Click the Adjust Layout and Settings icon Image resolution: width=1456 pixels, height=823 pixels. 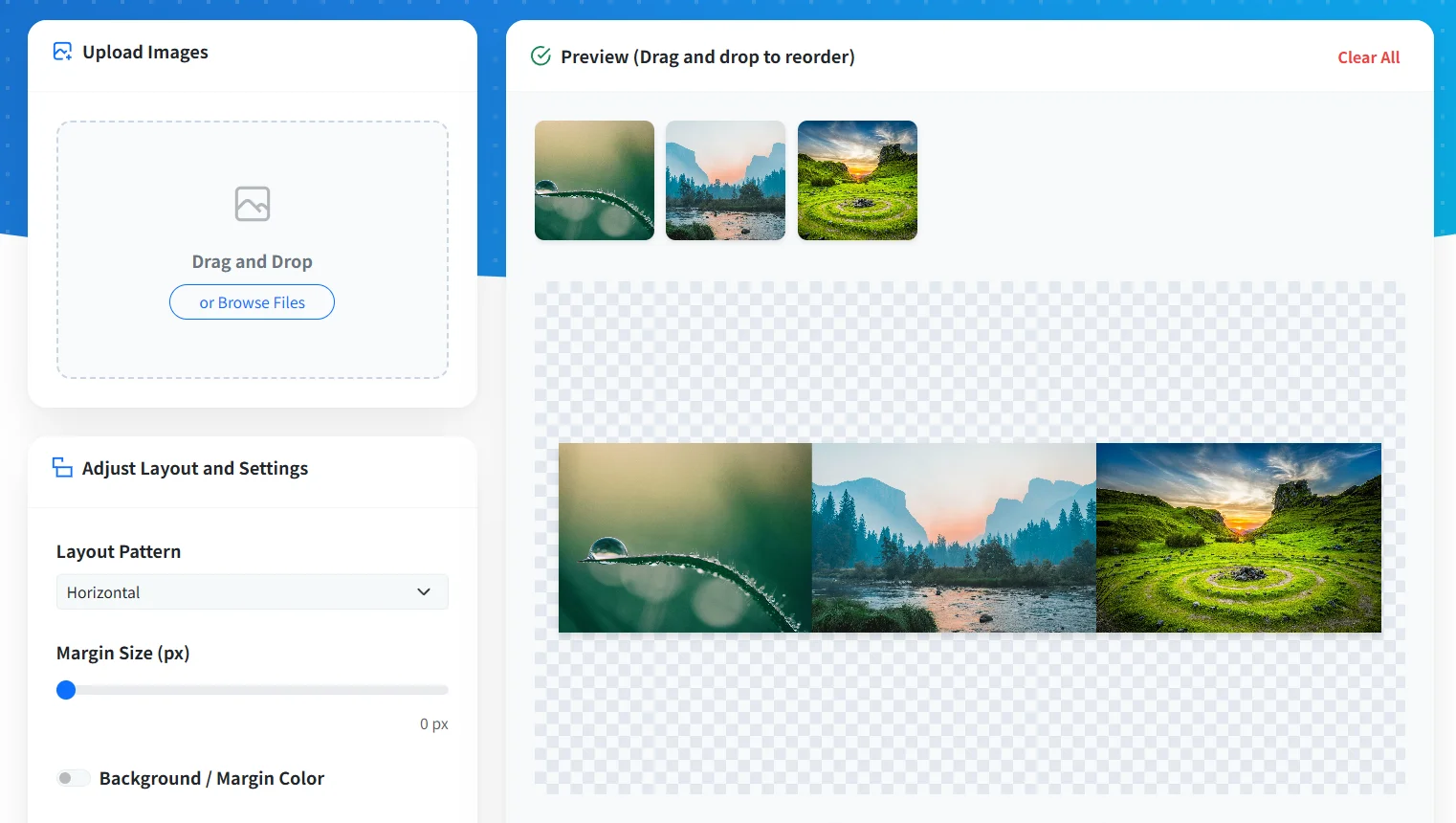point(62,468)
